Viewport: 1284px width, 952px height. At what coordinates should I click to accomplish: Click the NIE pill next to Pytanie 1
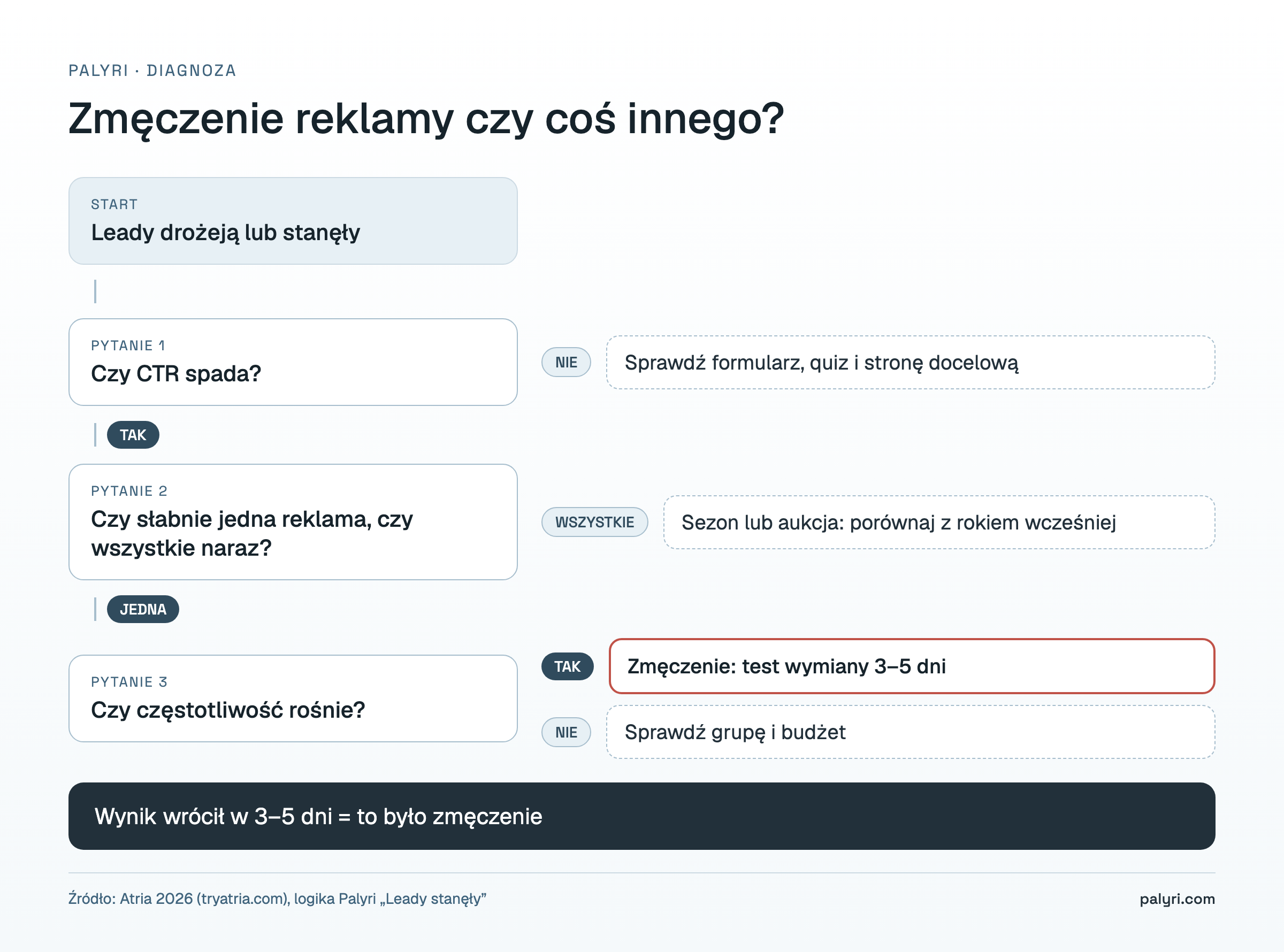[x=566, y=363]
